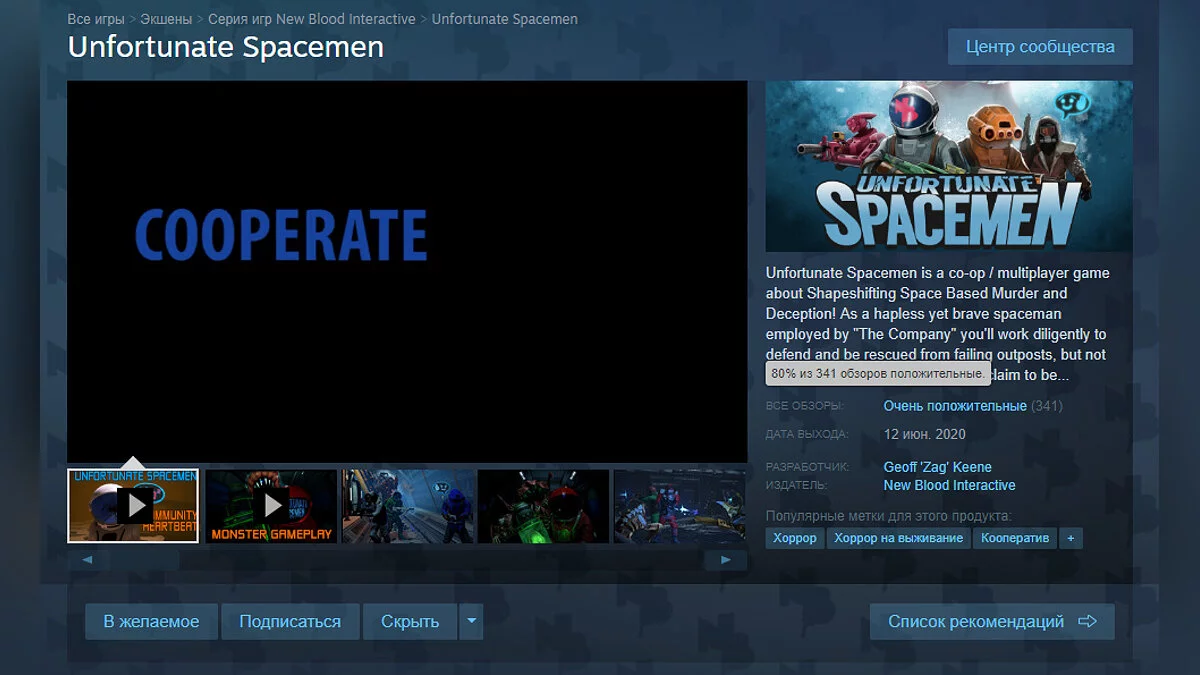Expand tags with the plus button
The image size is (1200, 675).
coord(1071,538)
